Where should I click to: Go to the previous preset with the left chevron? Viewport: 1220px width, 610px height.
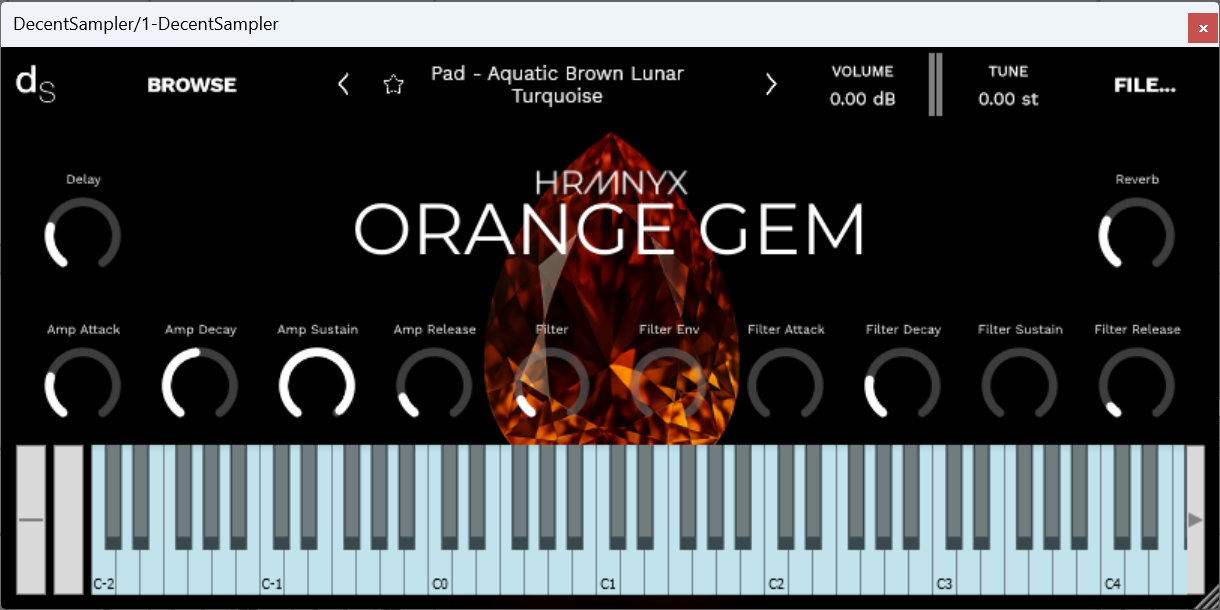coord(343,84)
